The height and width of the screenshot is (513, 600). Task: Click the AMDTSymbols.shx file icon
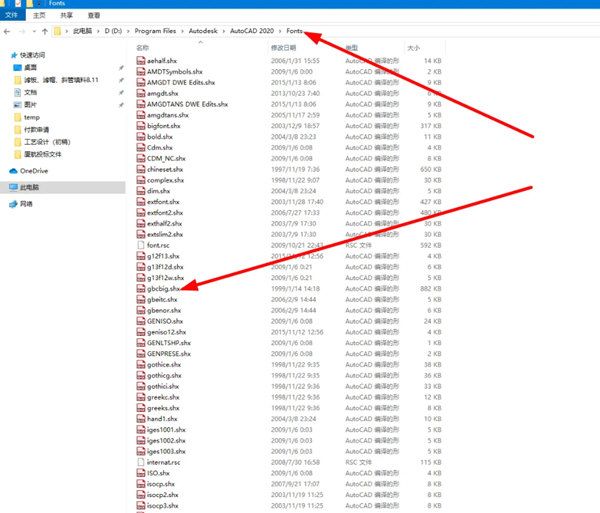tap(141, 72)
